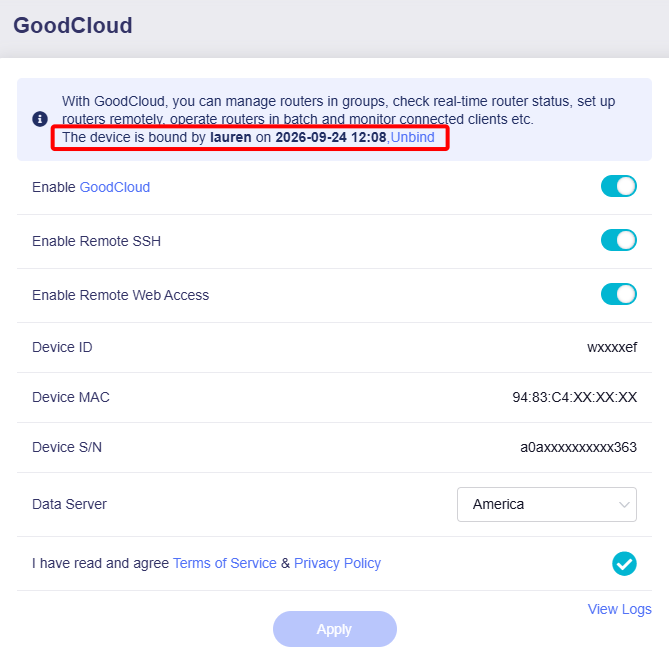
Task: Click the Apply button
Action: click(x=335, y=629)
